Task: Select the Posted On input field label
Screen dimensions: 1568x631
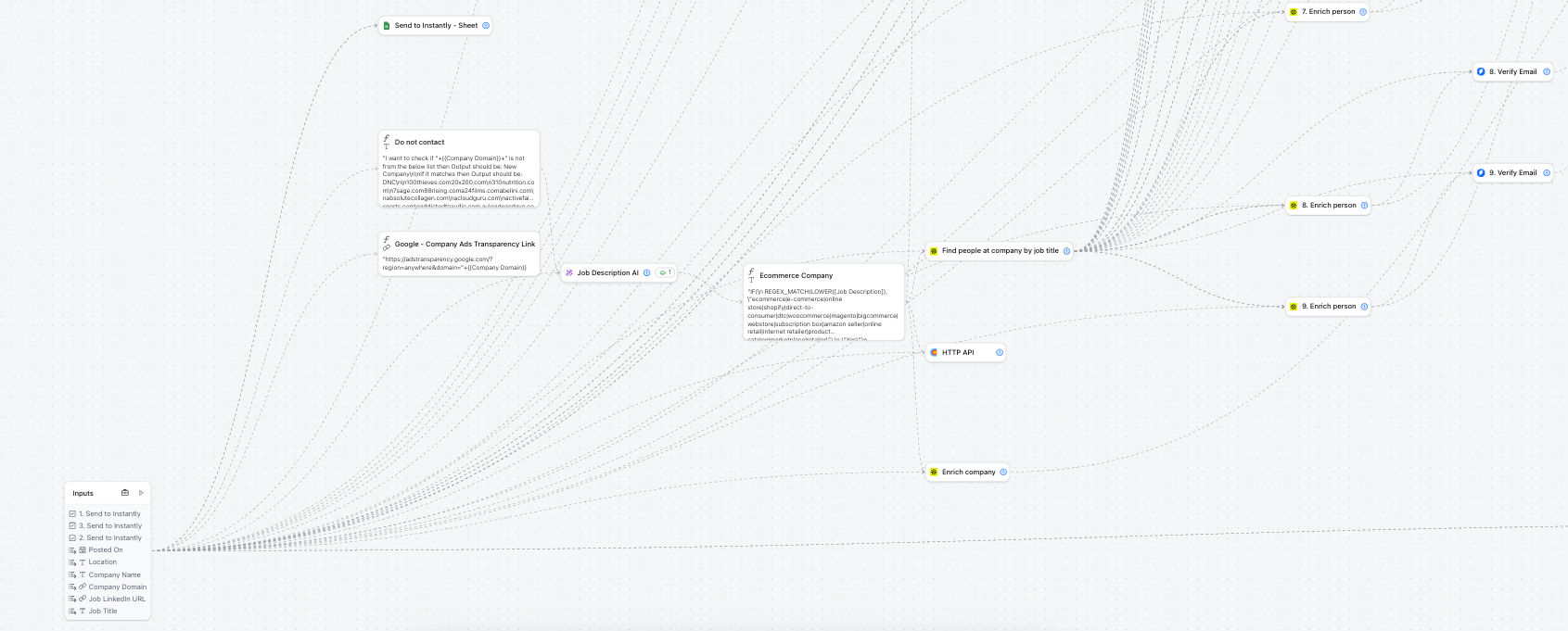Action: point(106,550)
